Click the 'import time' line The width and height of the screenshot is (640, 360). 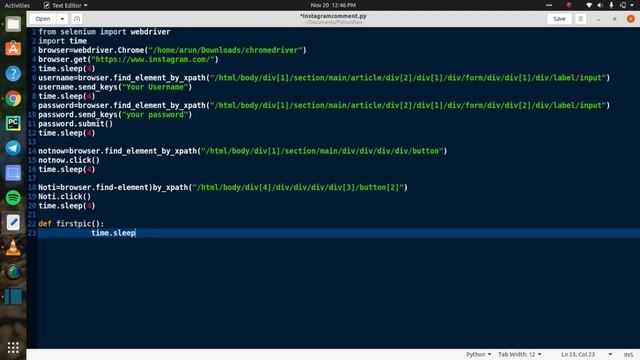(62, 41)
